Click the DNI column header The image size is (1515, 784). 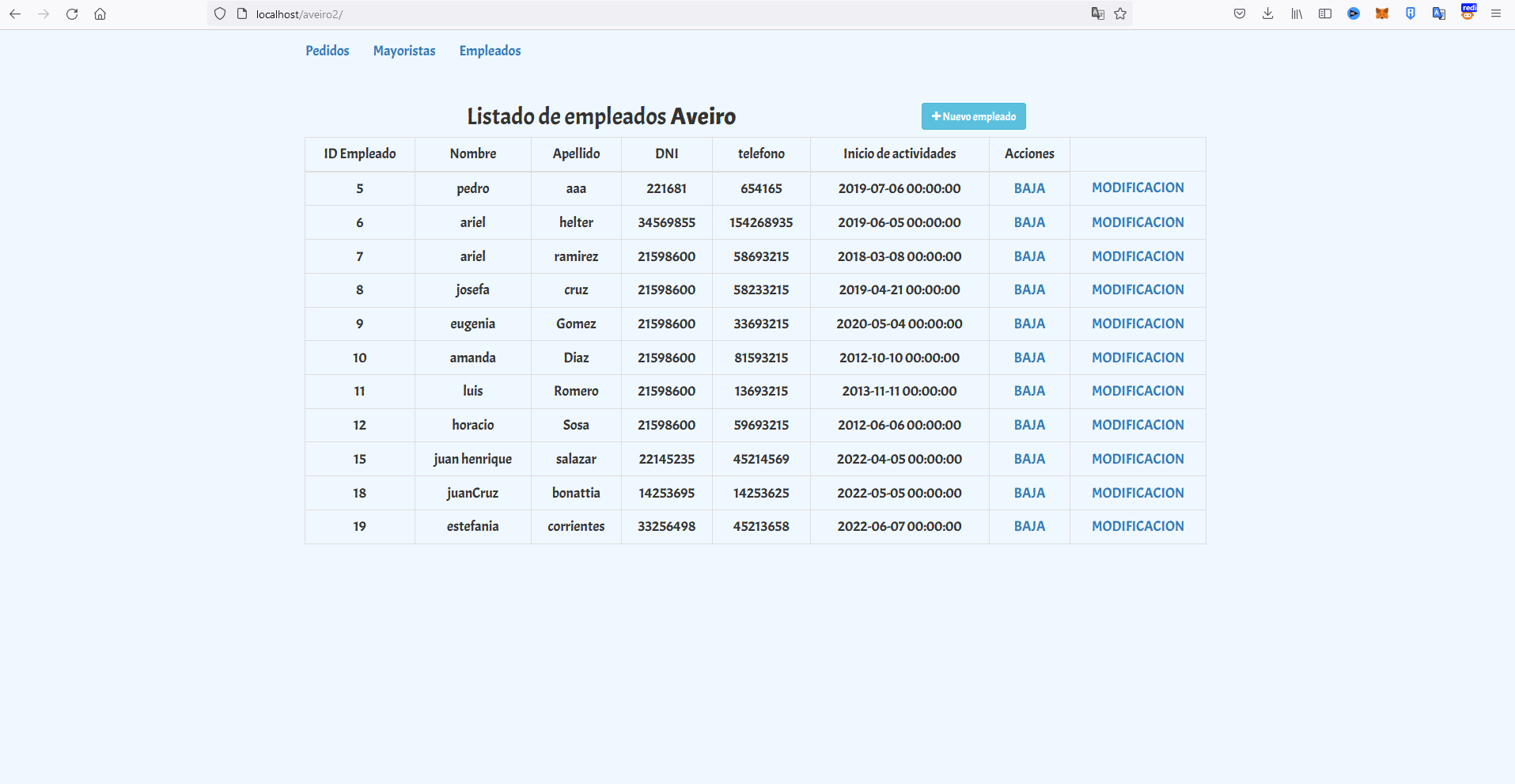(x=667, y=153)
